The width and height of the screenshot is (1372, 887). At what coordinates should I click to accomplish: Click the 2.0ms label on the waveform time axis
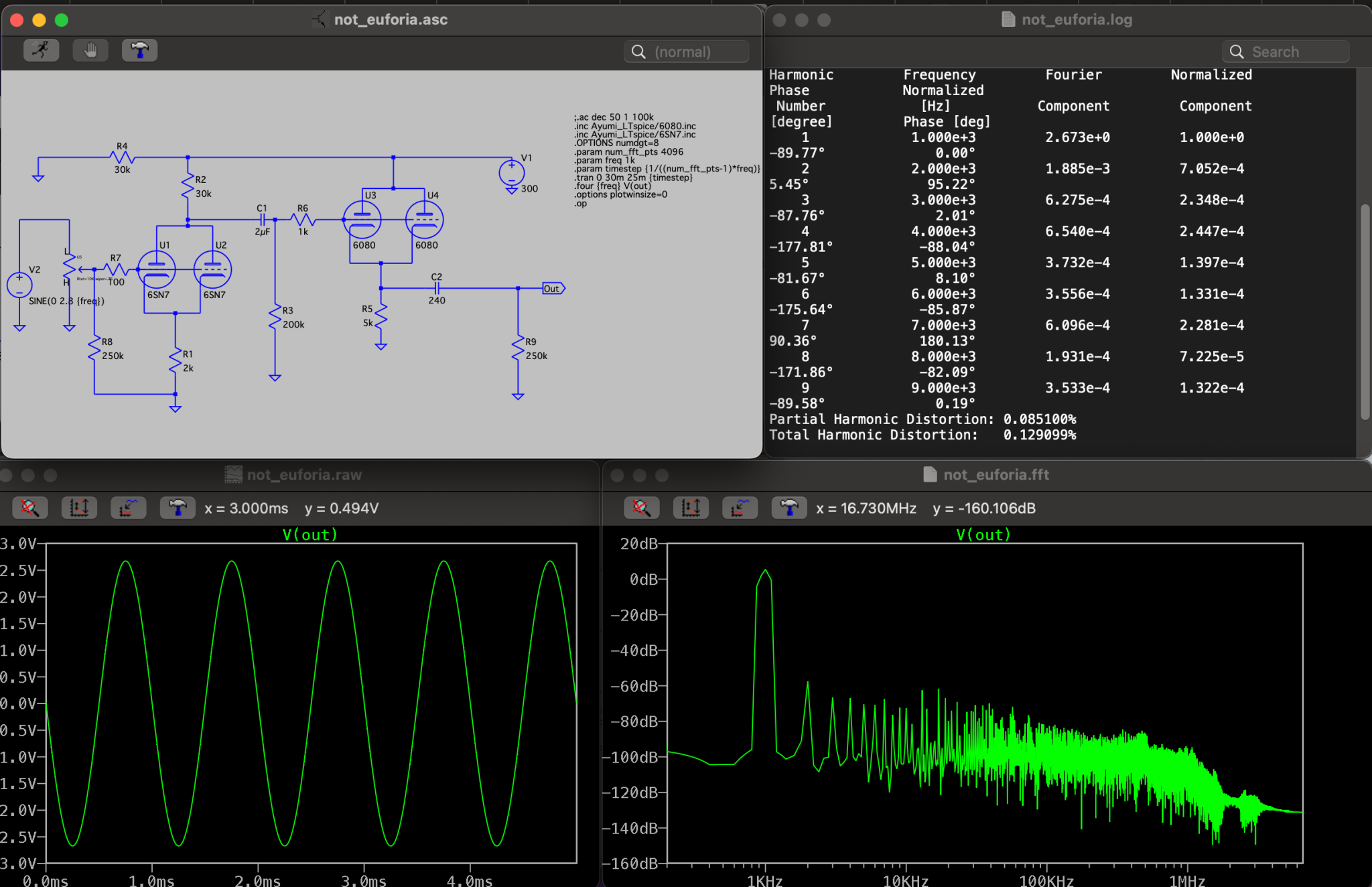258,880
